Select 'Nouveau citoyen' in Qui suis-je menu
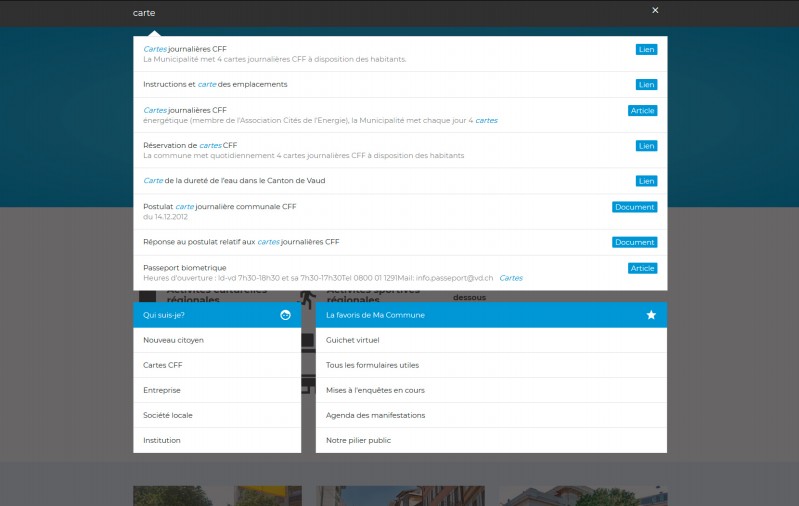Viewport: 799px width, 506px height. click(173, 340)
